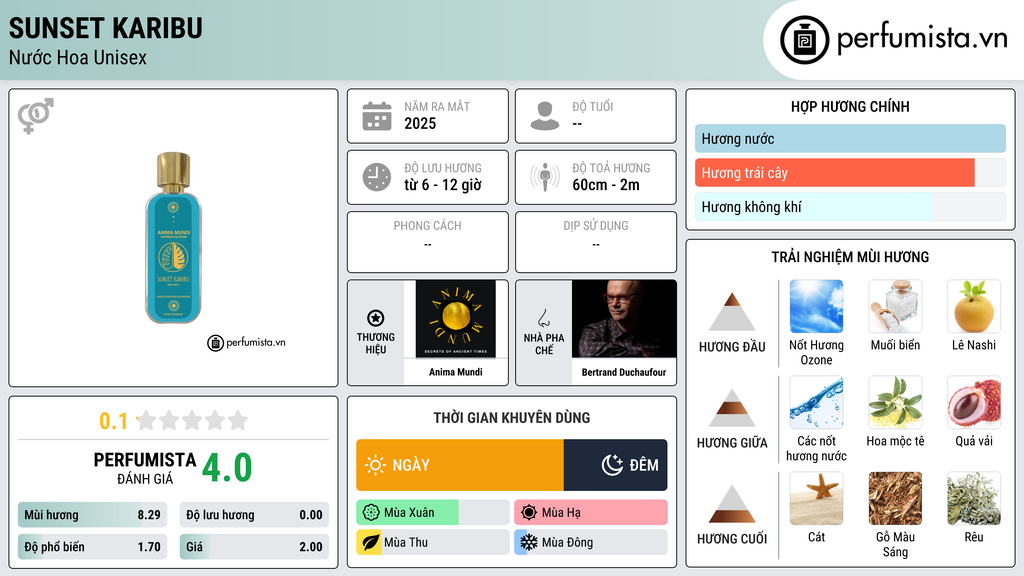This screenshot has height=576, width=1024.
Task: Click the Độ phổ biến 1.70 score bar
Action: coord(92,547)
